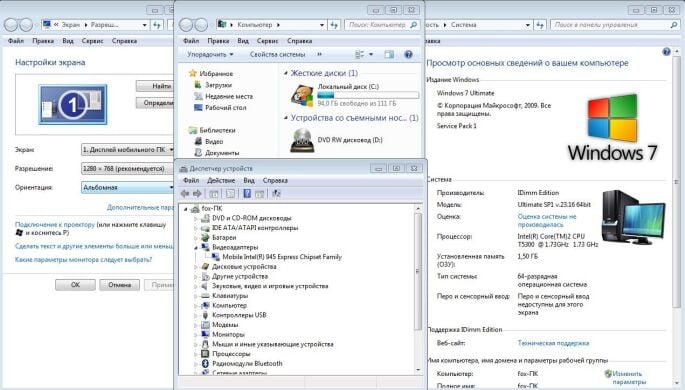
Task: Open the Техническая поддержка link
Action: pos(553,343)
